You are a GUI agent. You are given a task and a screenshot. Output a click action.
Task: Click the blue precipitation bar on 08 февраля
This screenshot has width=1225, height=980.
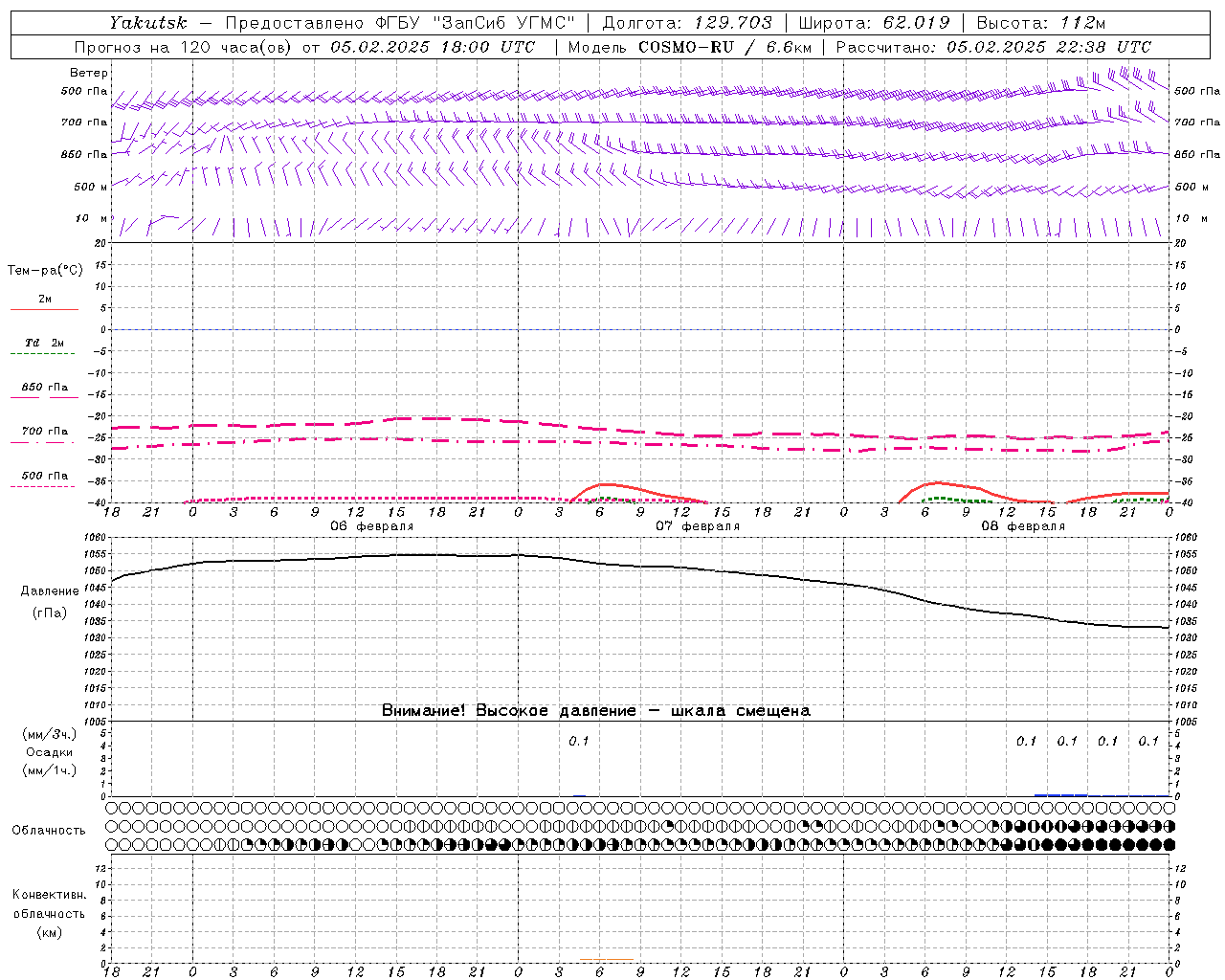click(x=1061, y=794)
